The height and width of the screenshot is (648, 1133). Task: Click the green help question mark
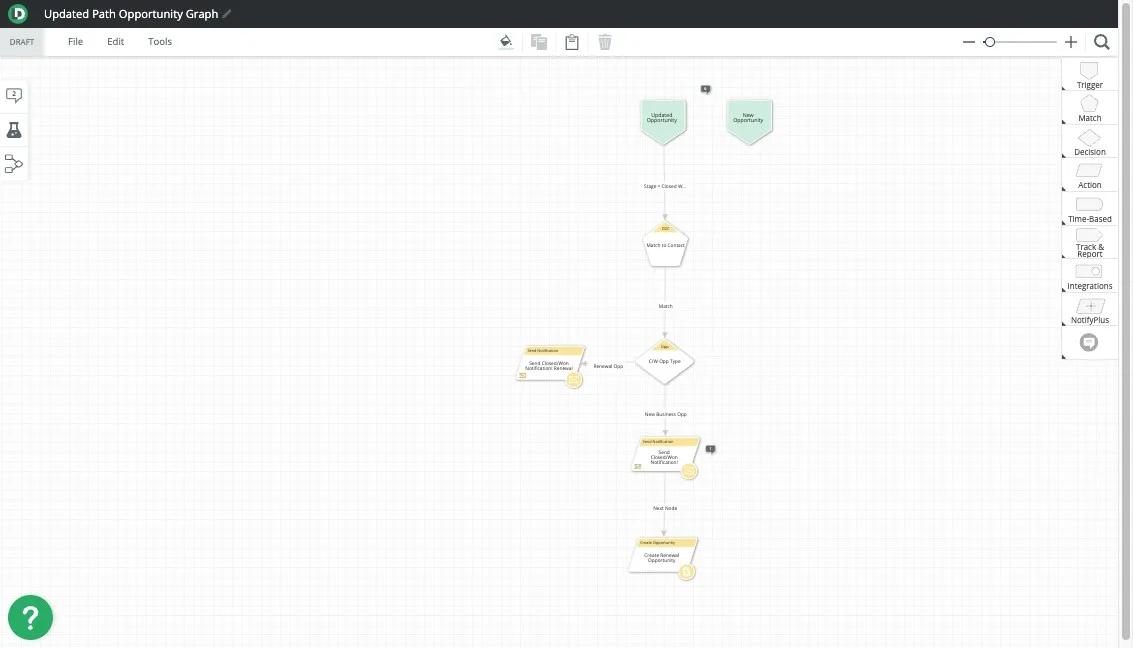click(x=30, y=618)
